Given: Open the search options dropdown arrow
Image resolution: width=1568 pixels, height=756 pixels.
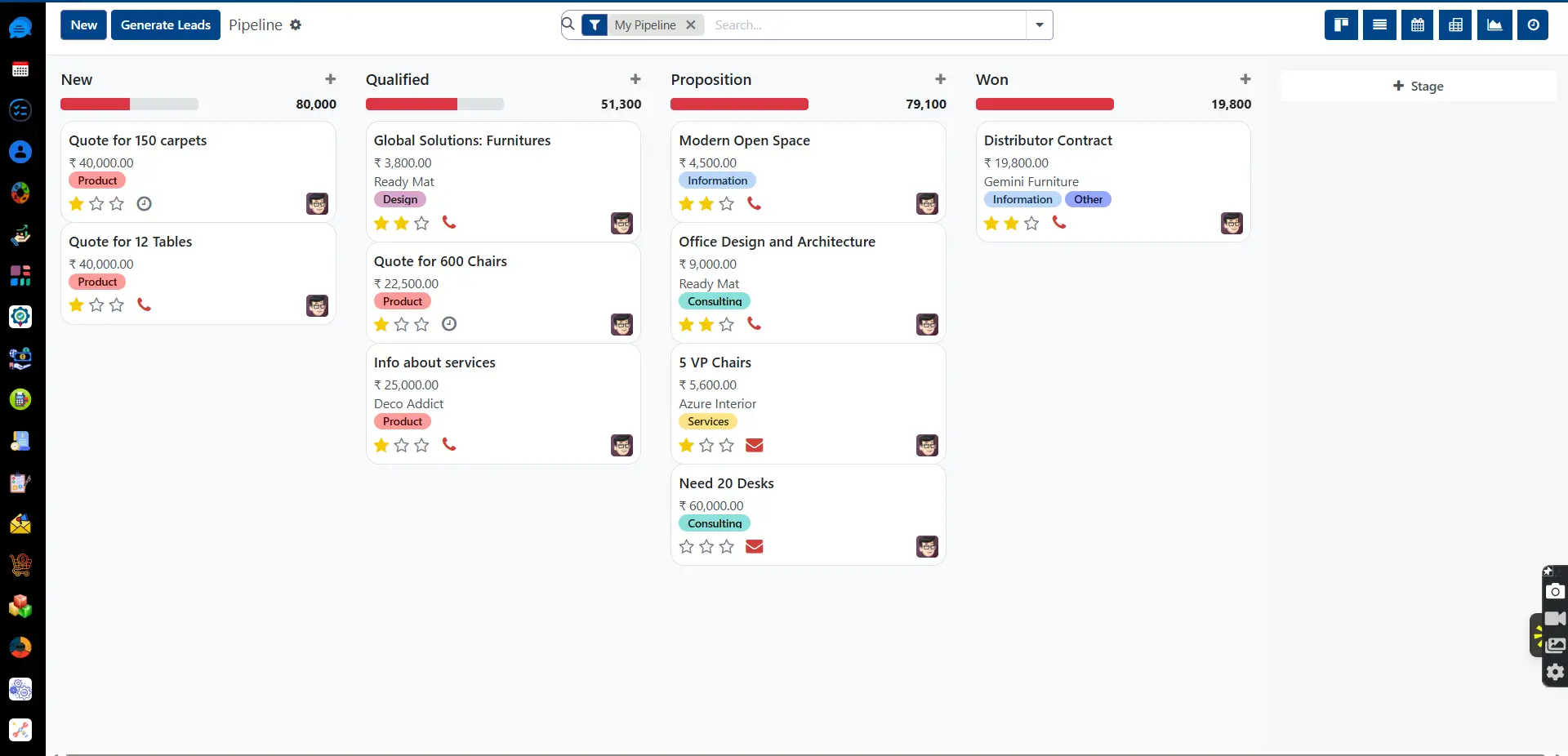Looking at the screenshot, I should point(1039,25).
